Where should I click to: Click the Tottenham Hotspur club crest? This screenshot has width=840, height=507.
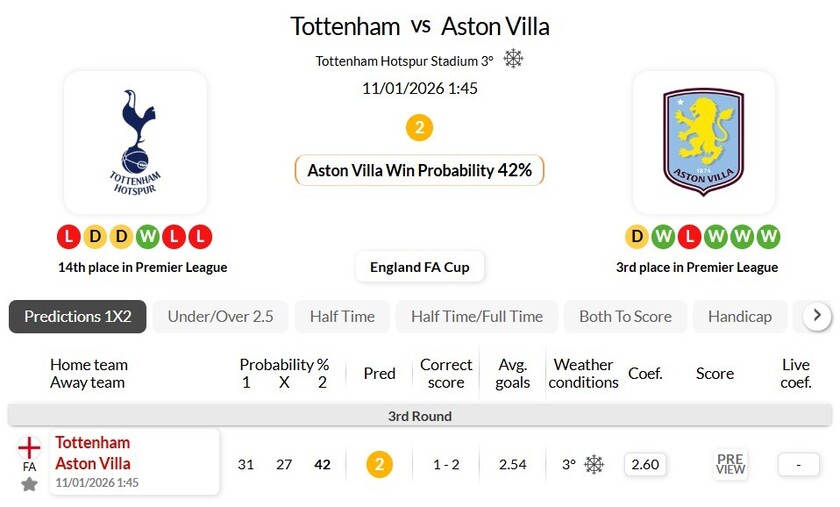(135, 142)
